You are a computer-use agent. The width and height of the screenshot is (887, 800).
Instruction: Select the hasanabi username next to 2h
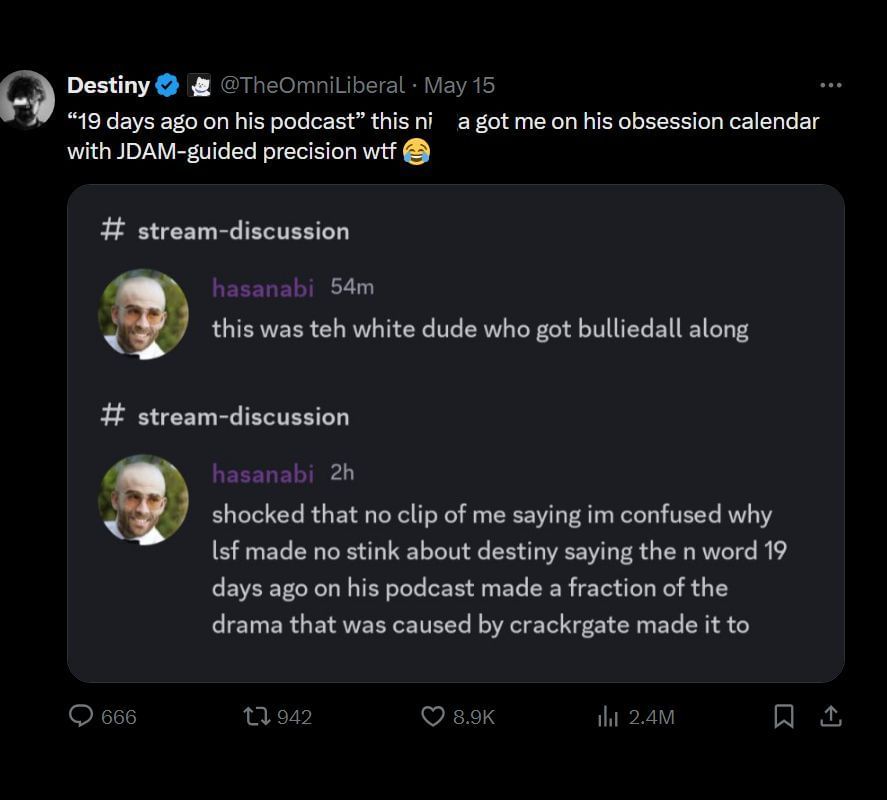pos(262,473)
